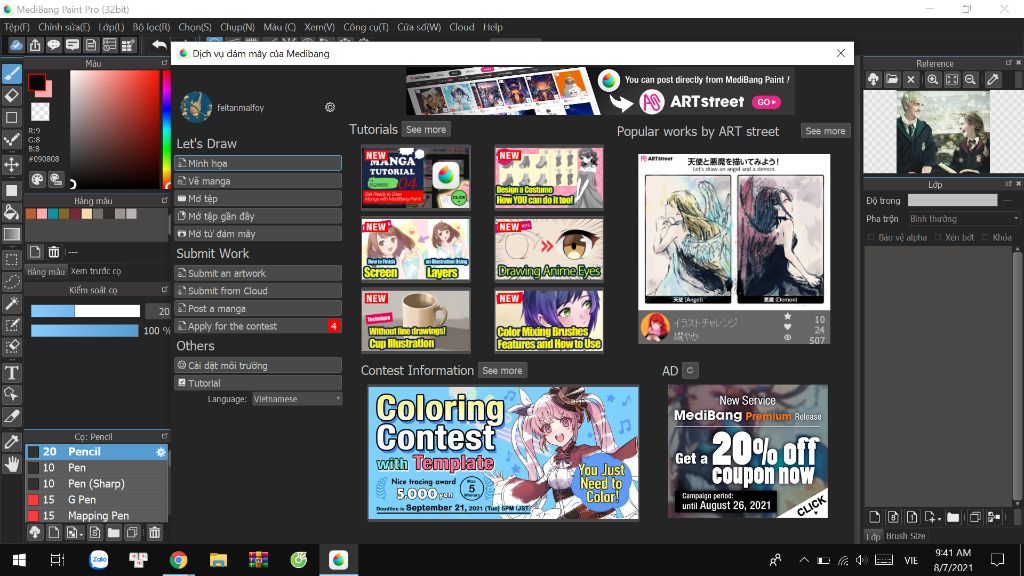The width and height of the screenshot is (1024, 576).
Task: Undock the Màu color panel
Action: (165, 63)
